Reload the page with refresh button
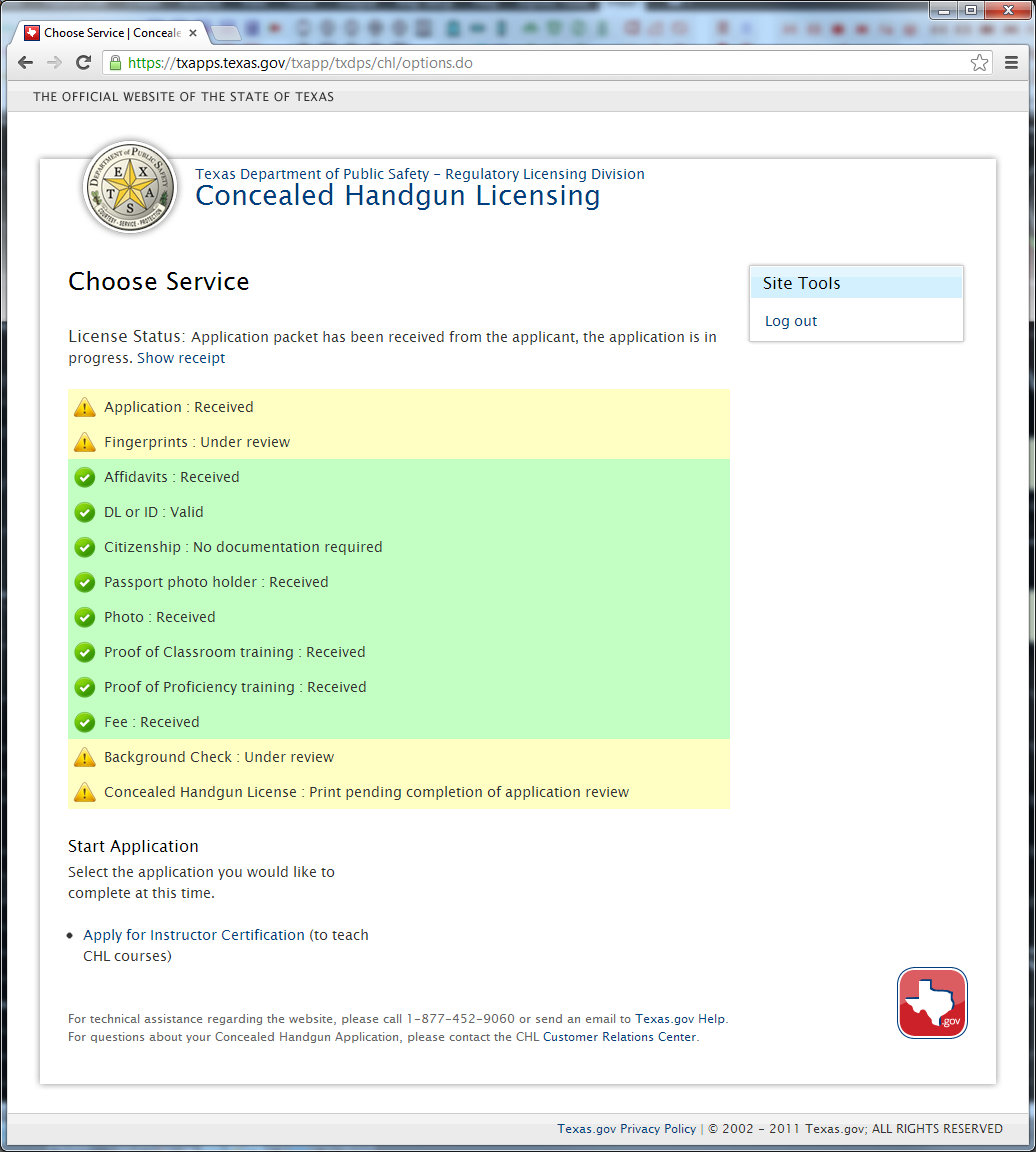This screenshot has height=1152, width=1036. click(x=84, y=63)
